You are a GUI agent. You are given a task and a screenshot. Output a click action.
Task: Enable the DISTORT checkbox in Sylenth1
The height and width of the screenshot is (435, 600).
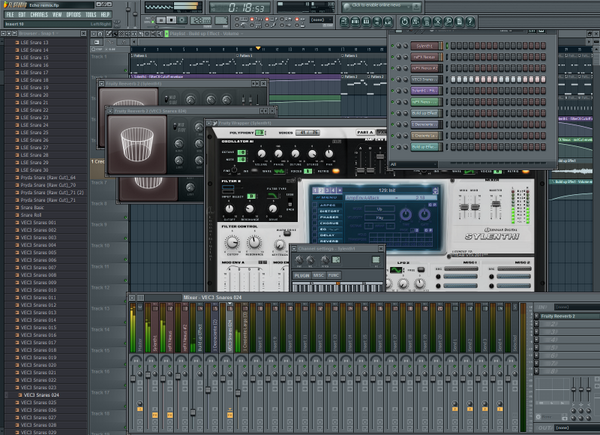tap(315, 211)
